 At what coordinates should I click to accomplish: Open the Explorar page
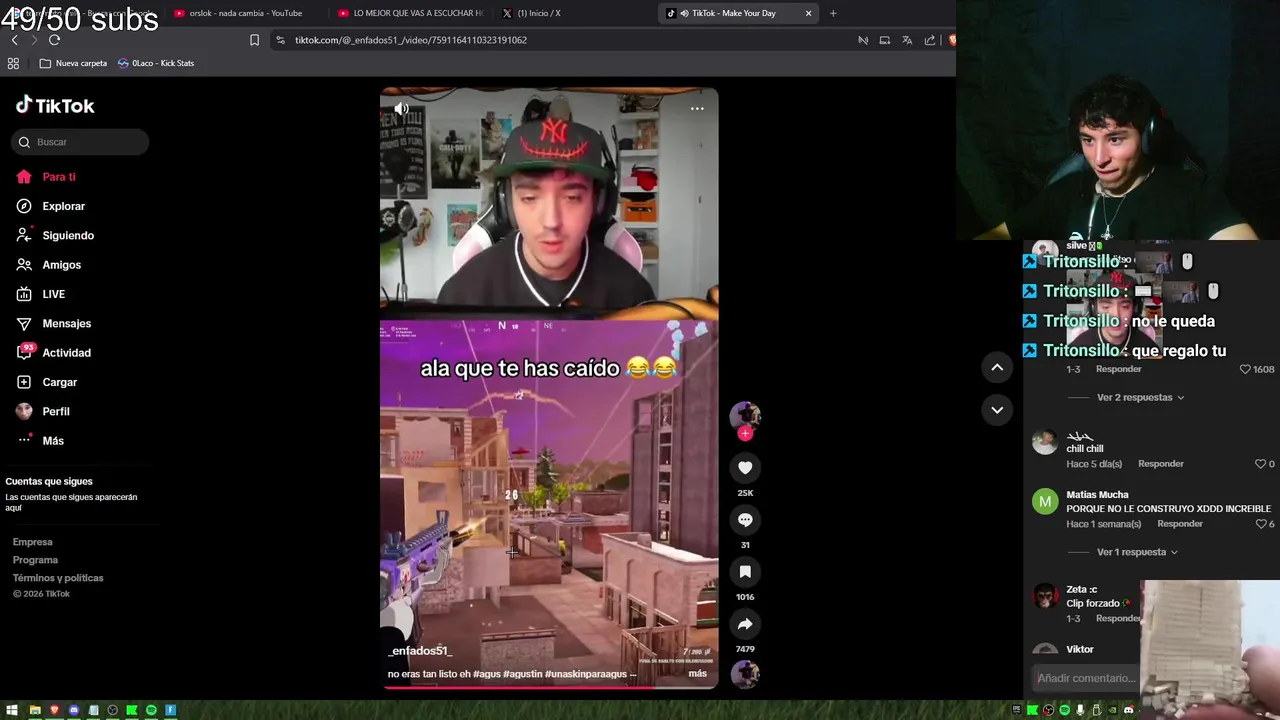(x=50, y=206)
